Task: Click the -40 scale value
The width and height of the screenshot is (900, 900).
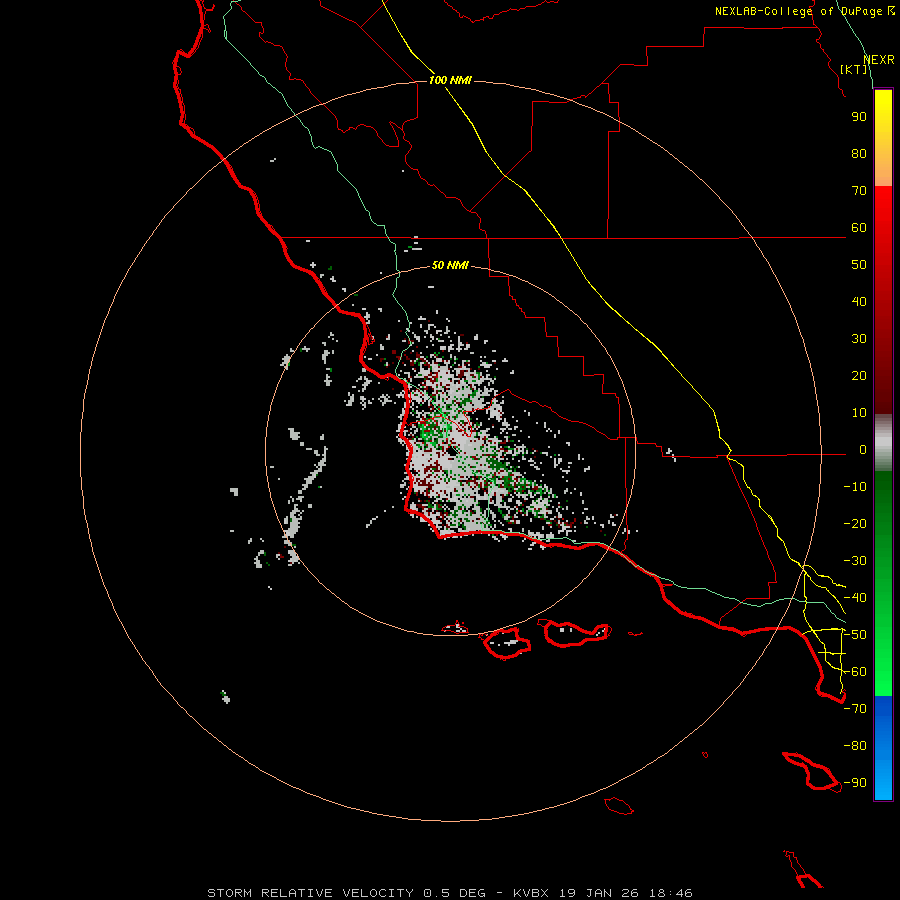Action: [855, 598]
